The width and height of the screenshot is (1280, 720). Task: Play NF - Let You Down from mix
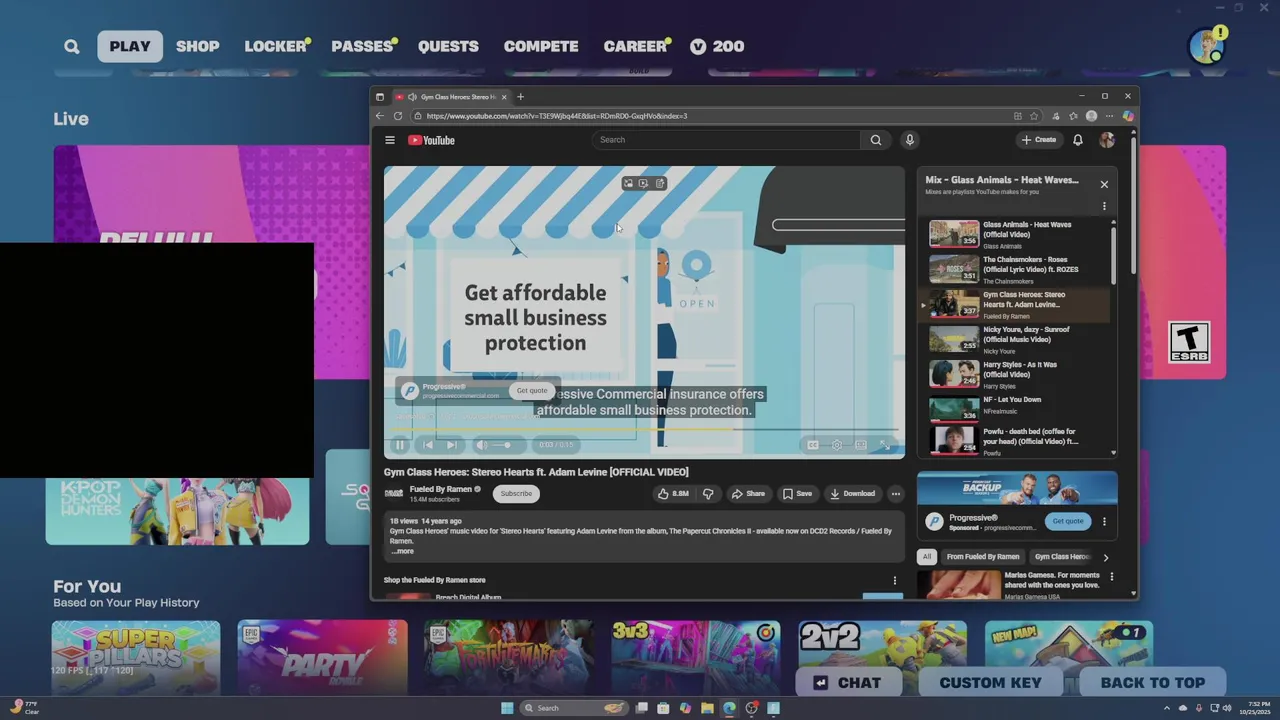click(1014, 409)
